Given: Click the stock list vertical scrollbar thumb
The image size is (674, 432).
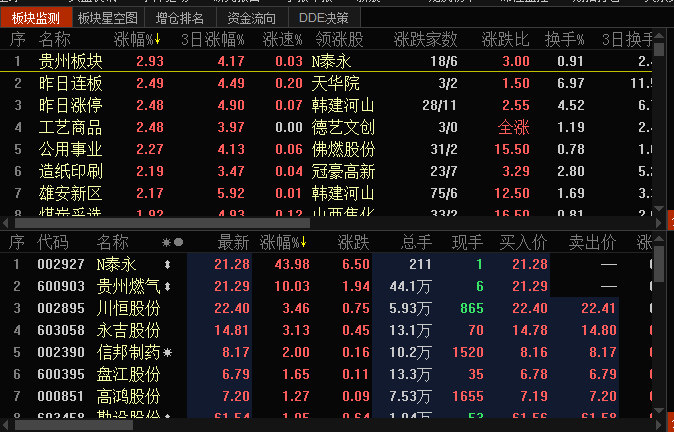Looking at the screenshot, I should click(x=659, y=263).
